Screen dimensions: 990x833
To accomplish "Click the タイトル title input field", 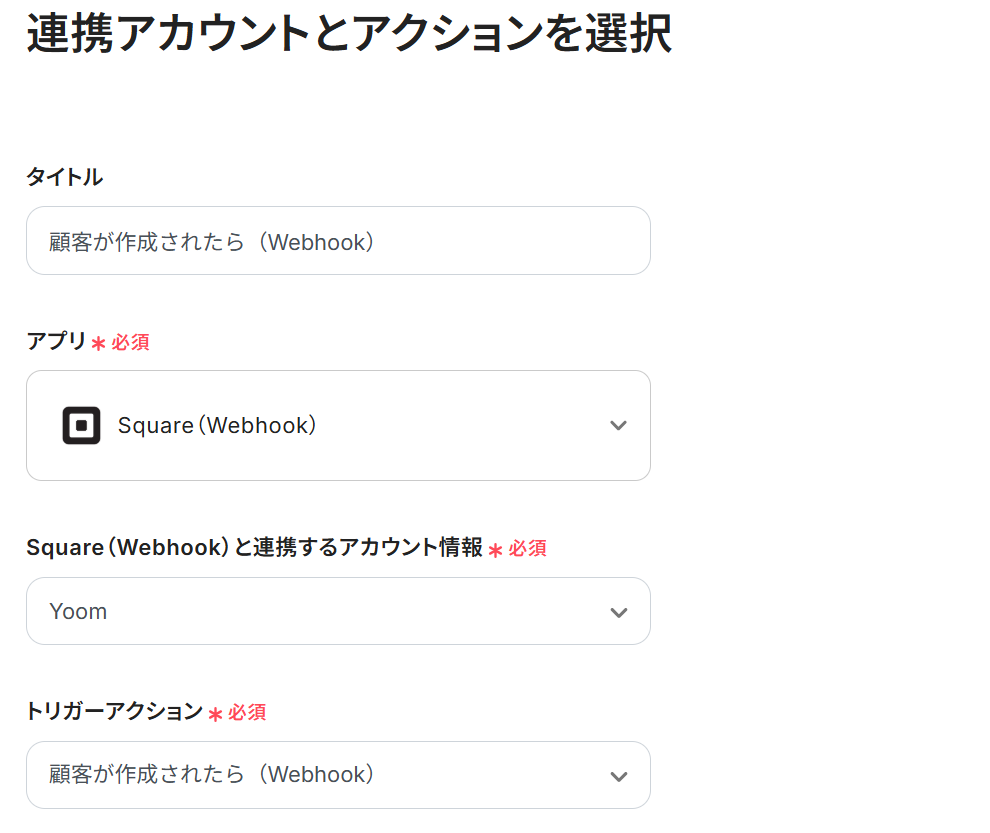I will pos(338,240).
